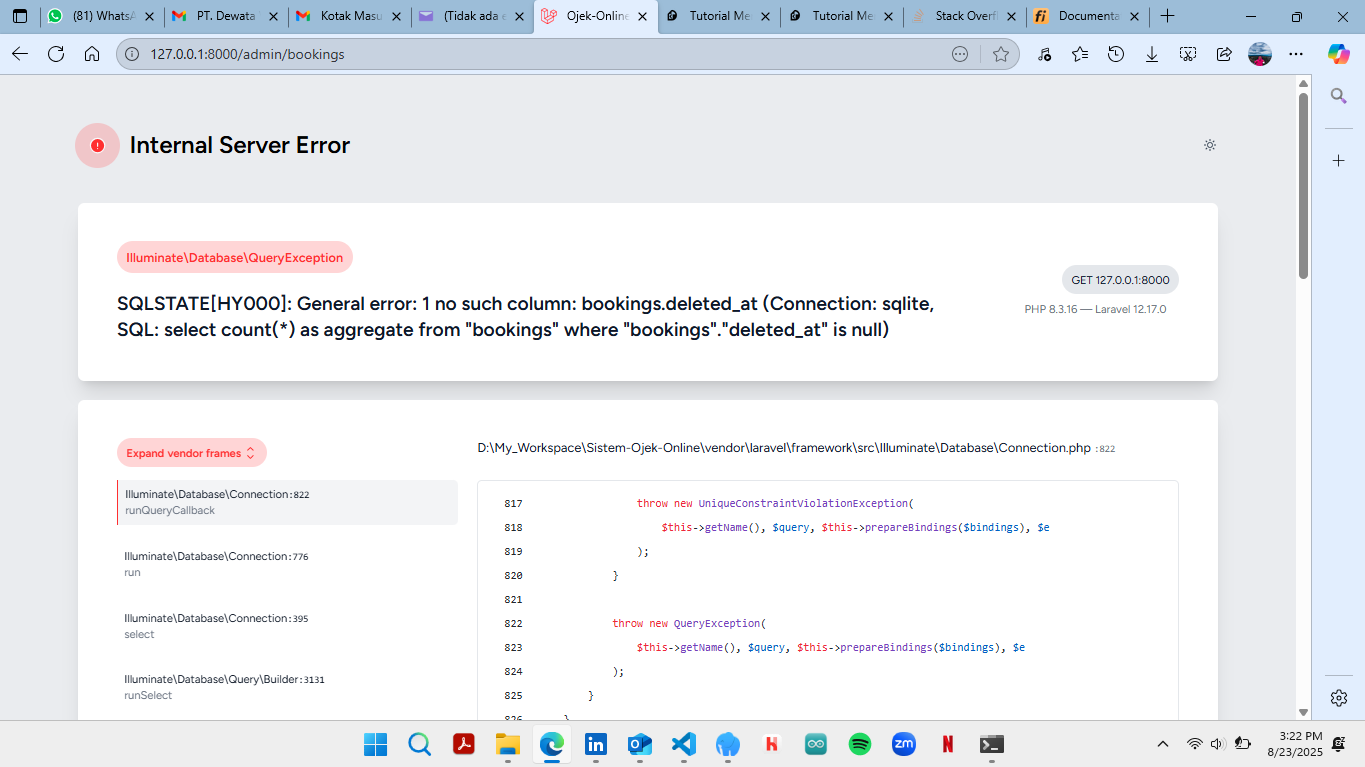The height and width of the screenshot is (767, 1365).
Task: Switch to the Stack Overflow tab
Action: point(964,16)
